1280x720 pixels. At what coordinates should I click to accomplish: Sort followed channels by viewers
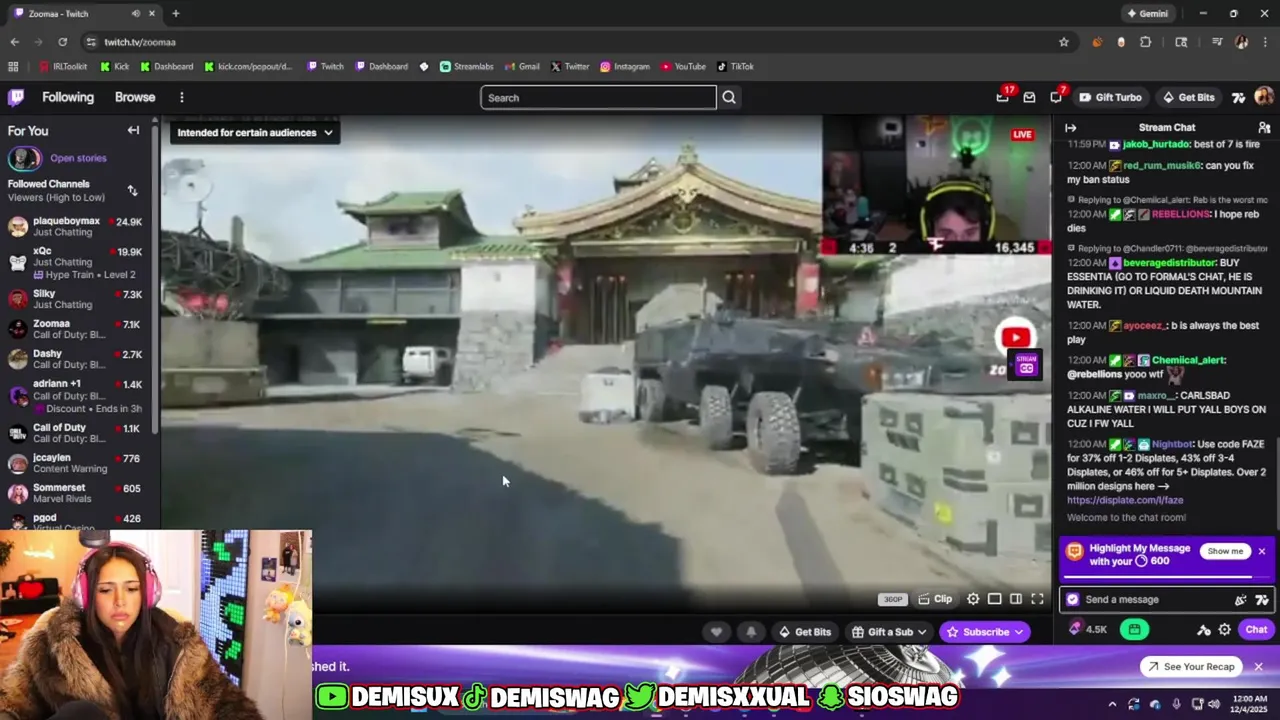[x=132, y=190]
